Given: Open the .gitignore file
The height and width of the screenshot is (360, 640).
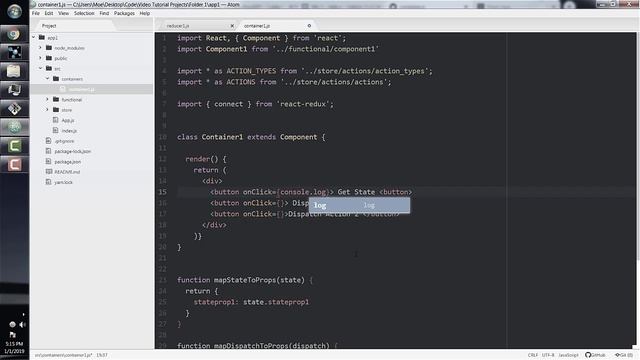Looking at the screenshot, I should point(64,141).
